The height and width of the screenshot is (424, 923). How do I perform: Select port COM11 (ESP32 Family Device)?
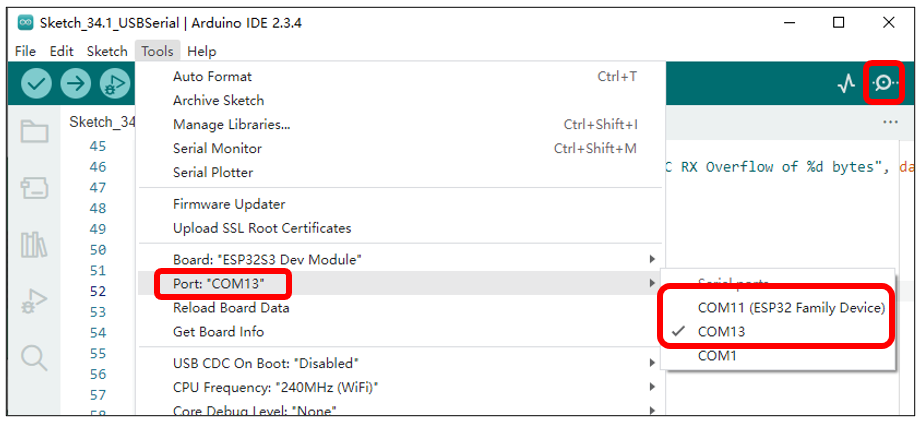coord(778,308)
